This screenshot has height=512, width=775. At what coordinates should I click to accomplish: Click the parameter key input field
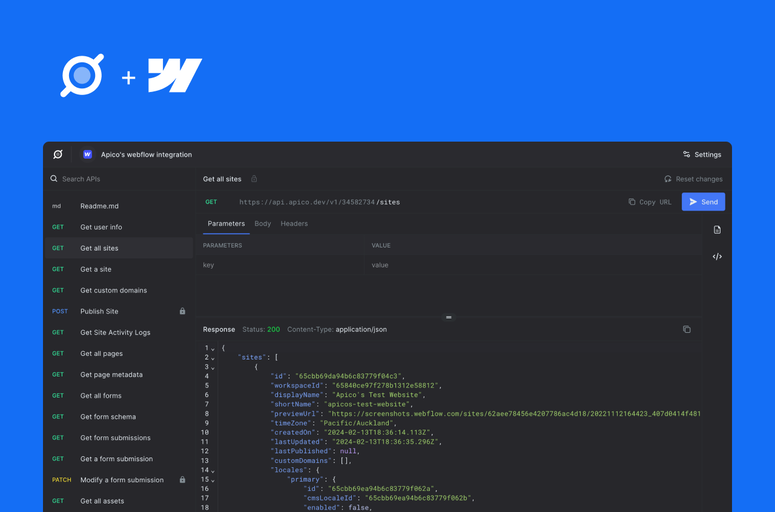coord(281,265)
